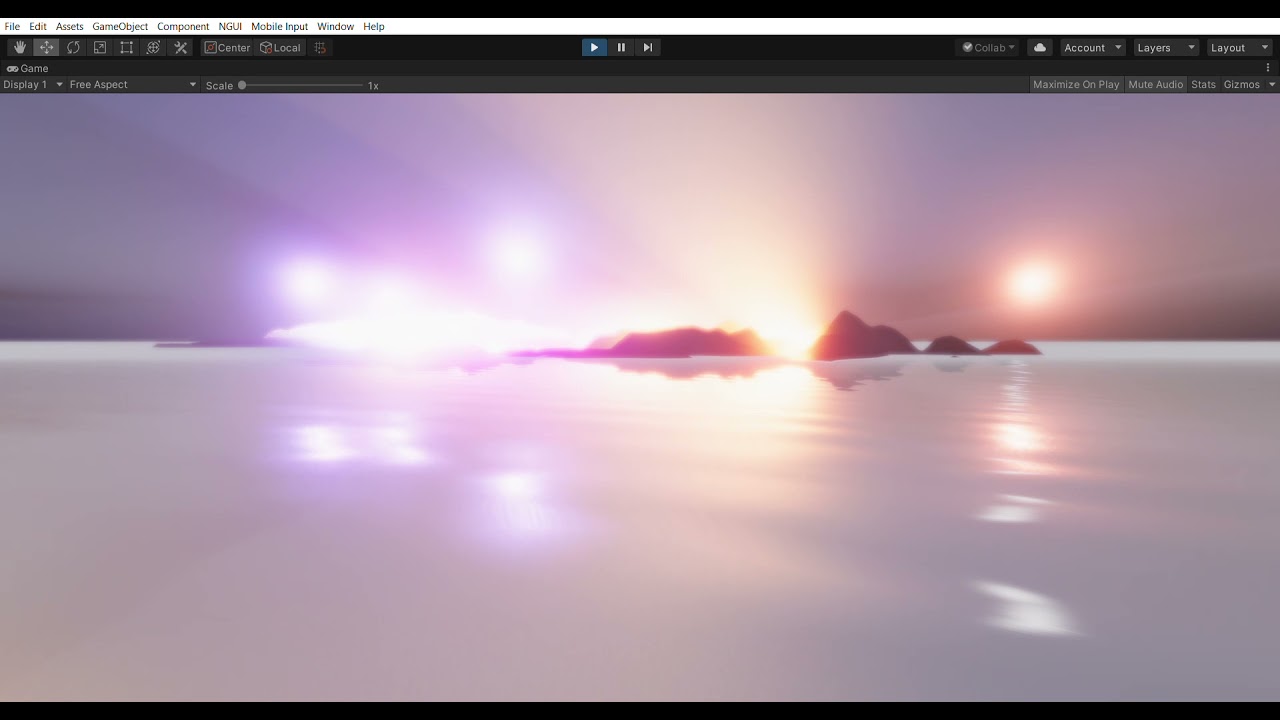This screenshot has height=720, width=1280.
Task: Open Free Aspect dropdown
Action: 133,85
